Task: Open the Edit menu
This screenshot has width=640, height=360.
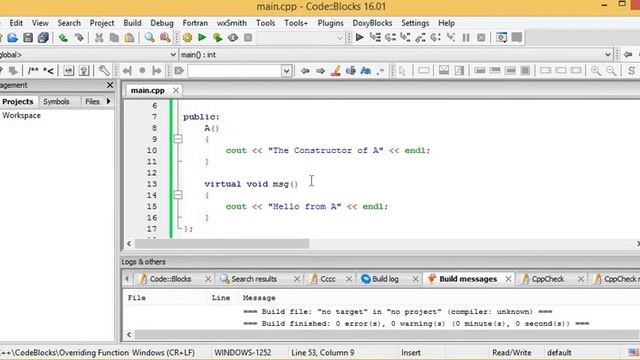Action: click(x=16, y=23)
